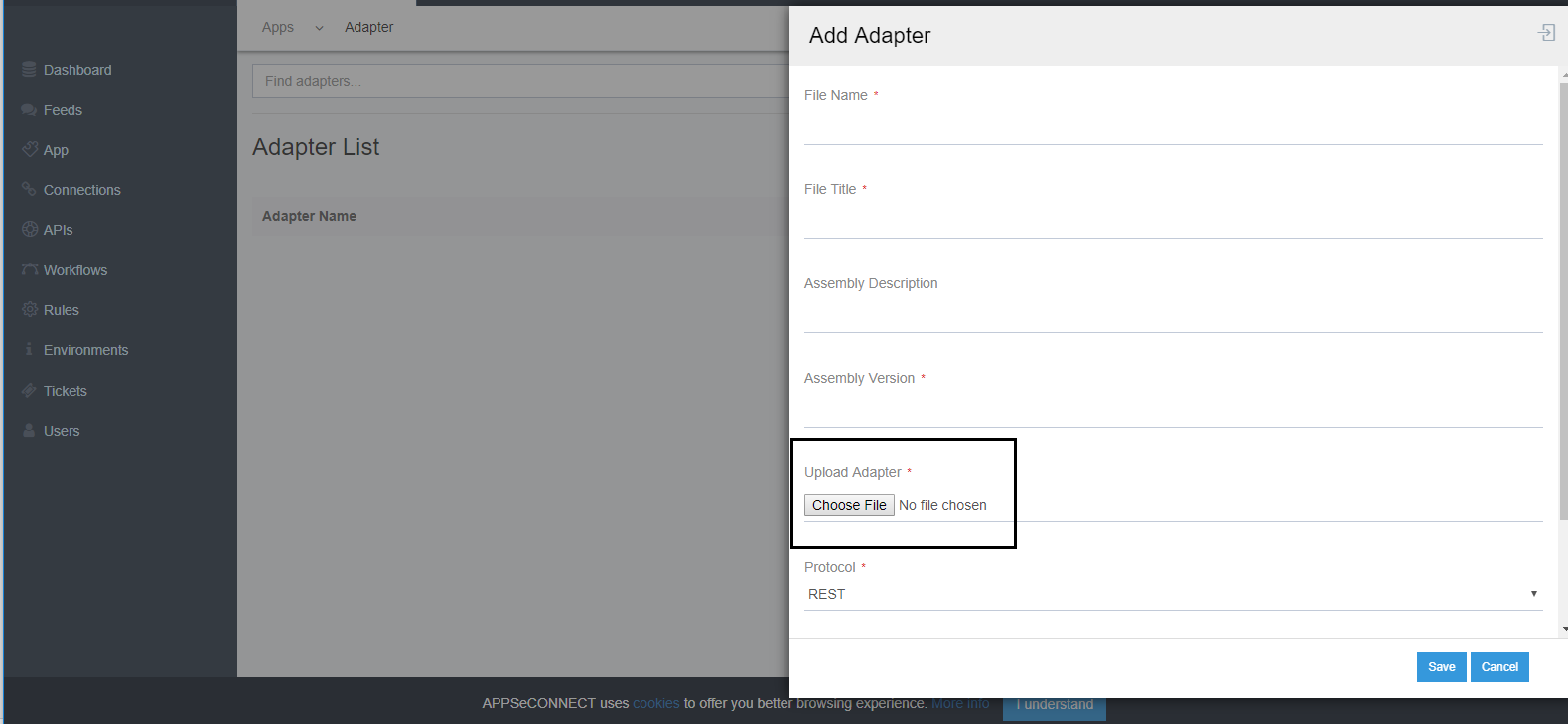Open APIs from the sidebar
1568x724 pixels.
point(58,230)
